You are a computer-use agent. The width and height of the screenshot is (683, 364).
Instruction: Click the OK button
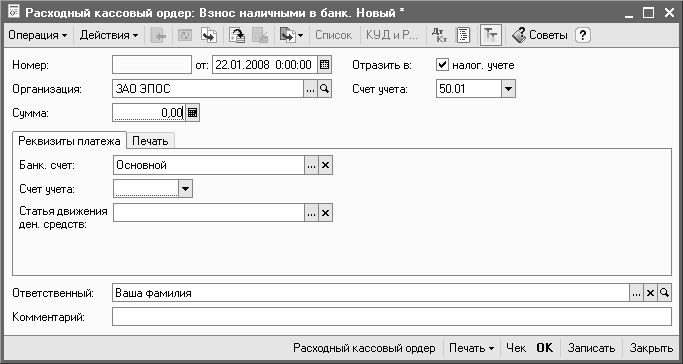pyautogui.click(x=544, y=348)
